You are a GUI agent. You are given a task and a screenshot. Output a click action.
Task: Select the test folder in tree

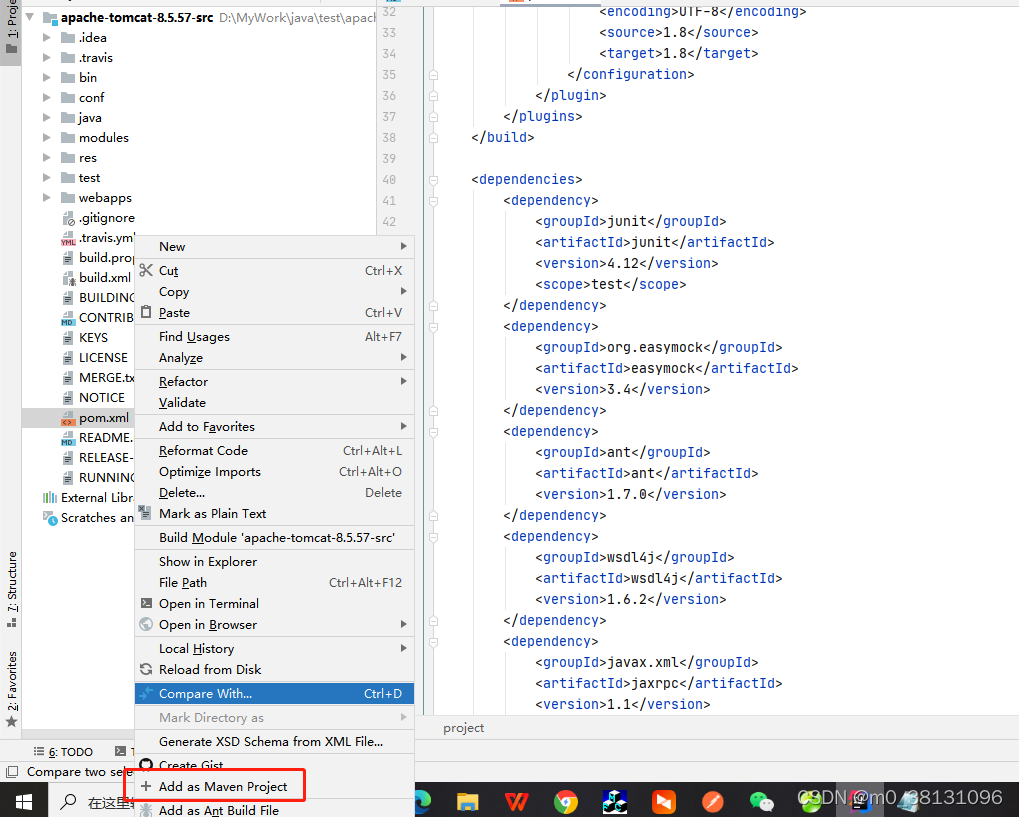[x=89, y=177]
